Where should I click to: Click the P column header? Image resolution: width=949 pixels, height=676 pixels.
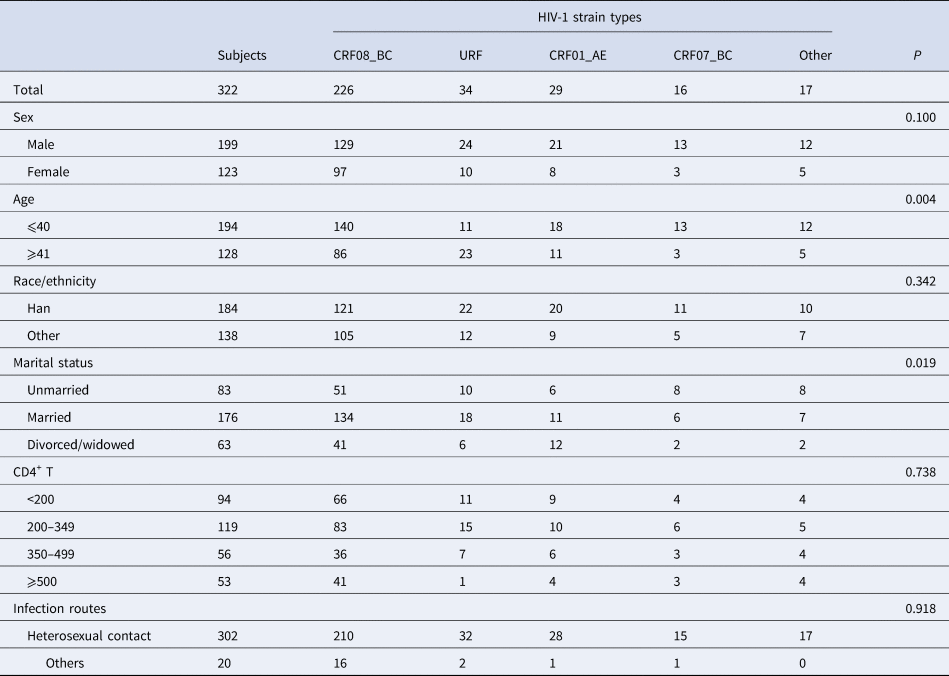[917, 56]
